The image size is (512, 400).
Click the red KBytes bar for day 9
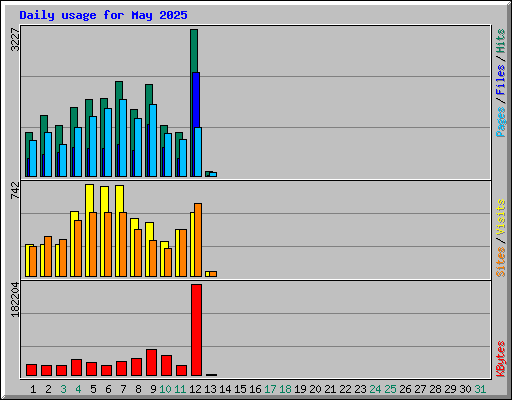[151, 363]
